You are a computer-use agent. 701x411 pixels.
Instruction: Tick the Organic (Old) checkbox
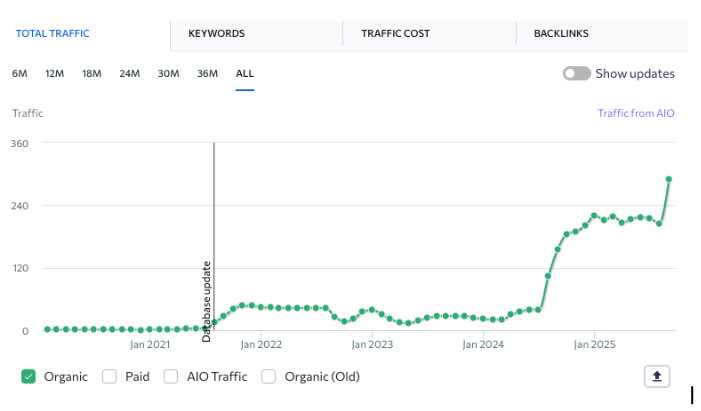[268, 377]
